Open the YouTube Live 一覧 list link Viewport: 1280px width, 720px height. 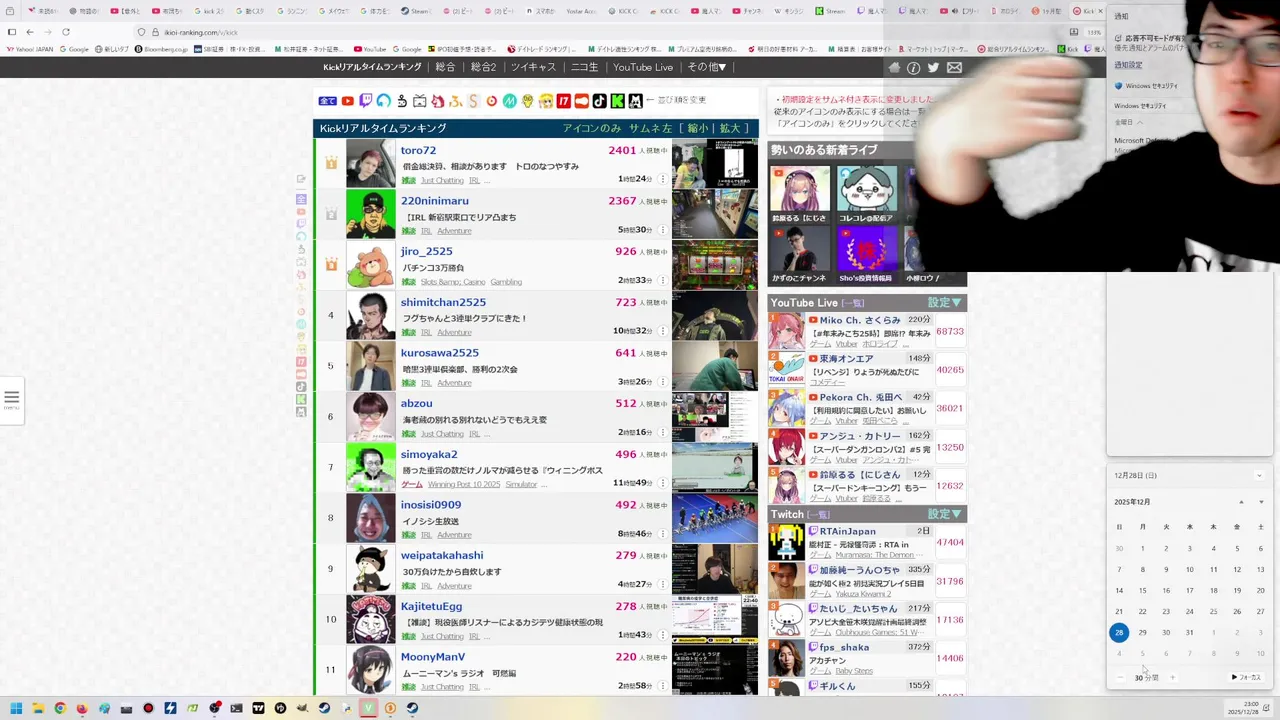[x=853, y=303]
